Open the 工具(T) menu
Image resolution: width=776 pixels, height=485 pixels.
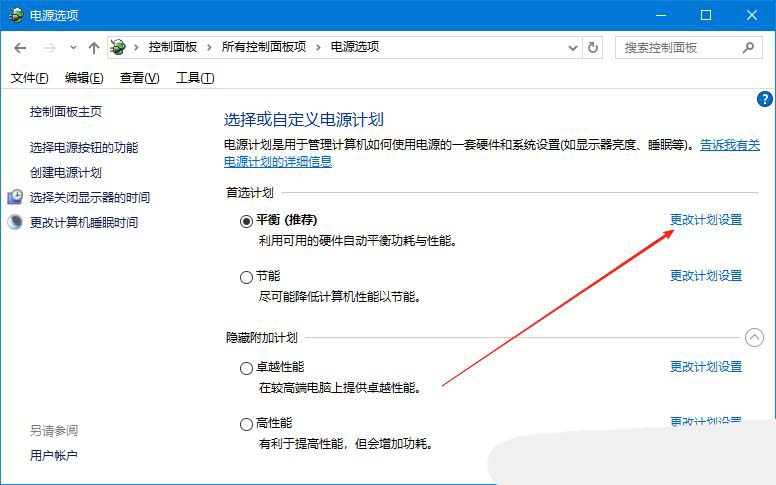click(195, 78)
